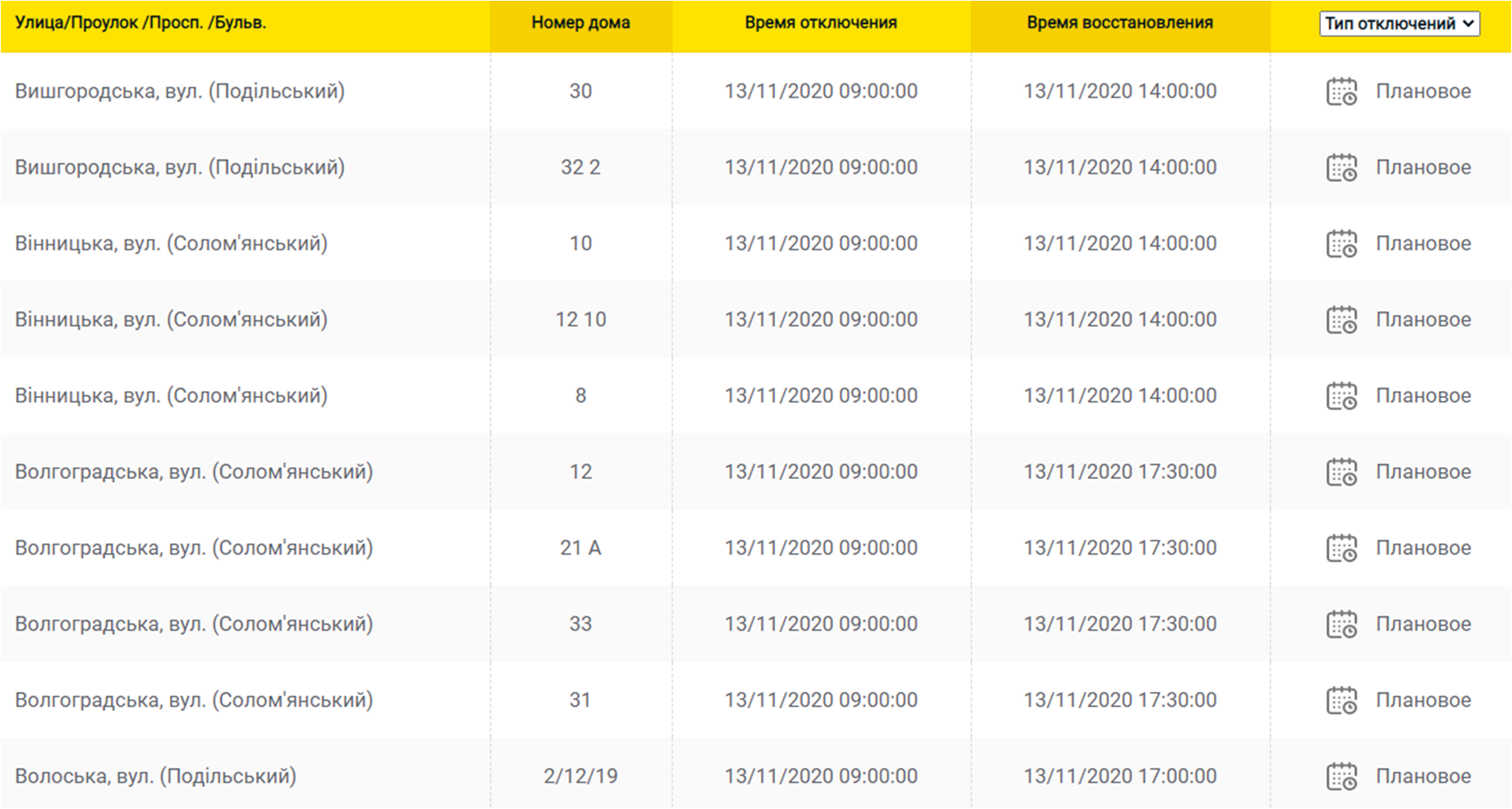The height and width of the screenshot is (809, 1512).
Task: Select the Вишгородська street cell for house 30
Action: pos(180,91)
